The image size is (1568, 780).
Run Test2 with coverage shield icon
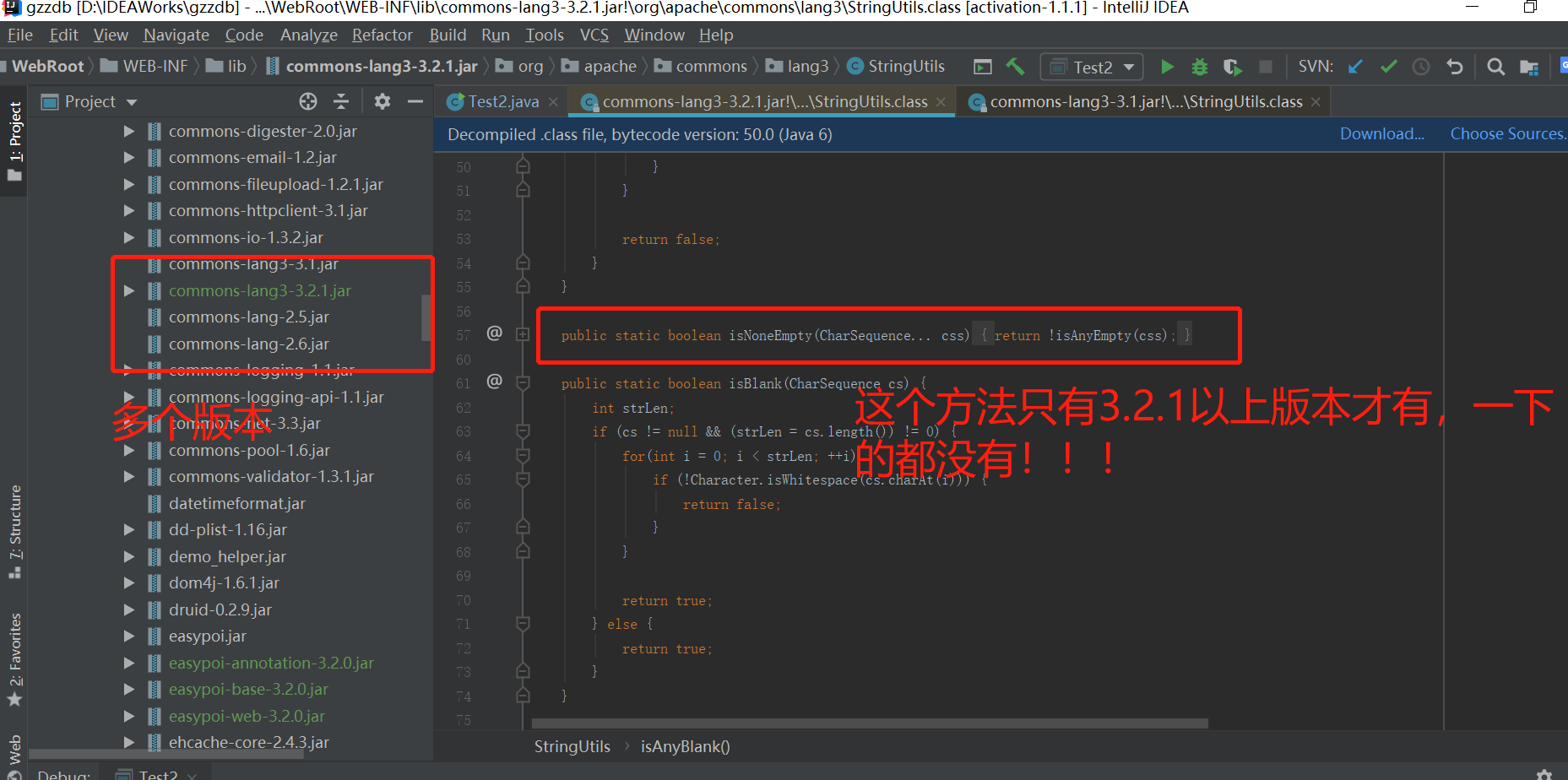[1232, 66]
